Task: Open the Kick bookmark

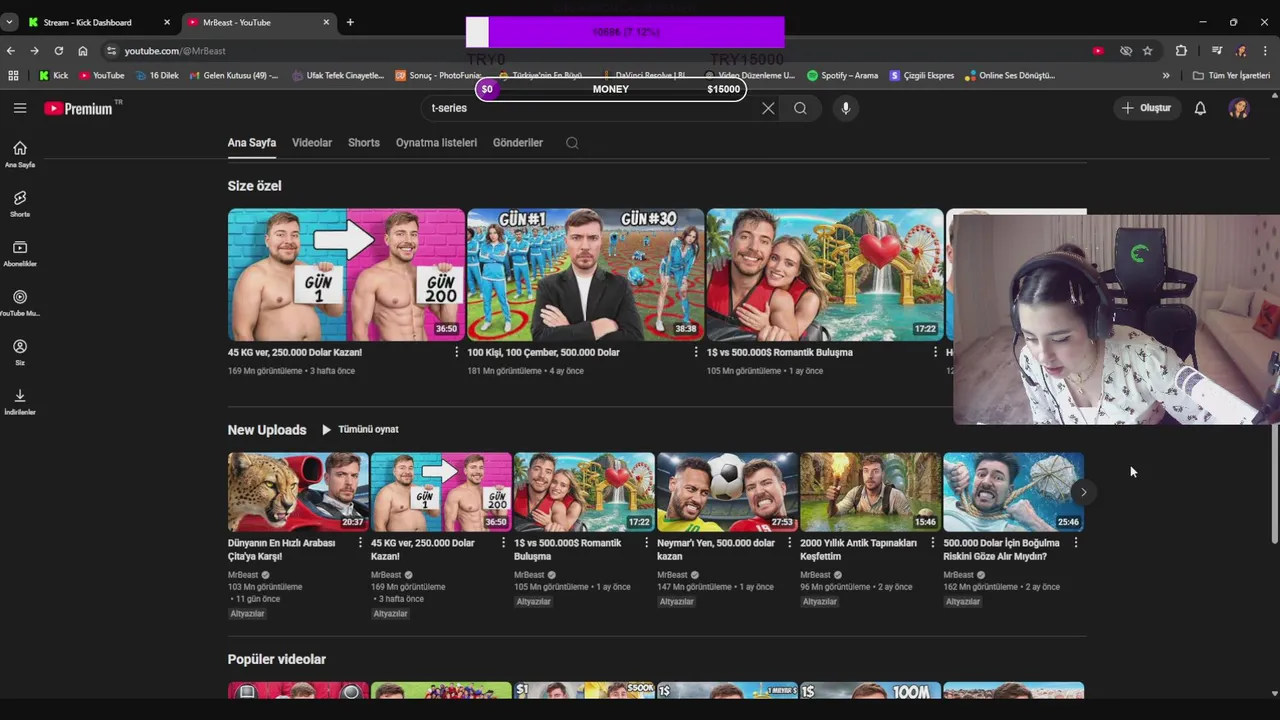Action: (x=54, y=75)
